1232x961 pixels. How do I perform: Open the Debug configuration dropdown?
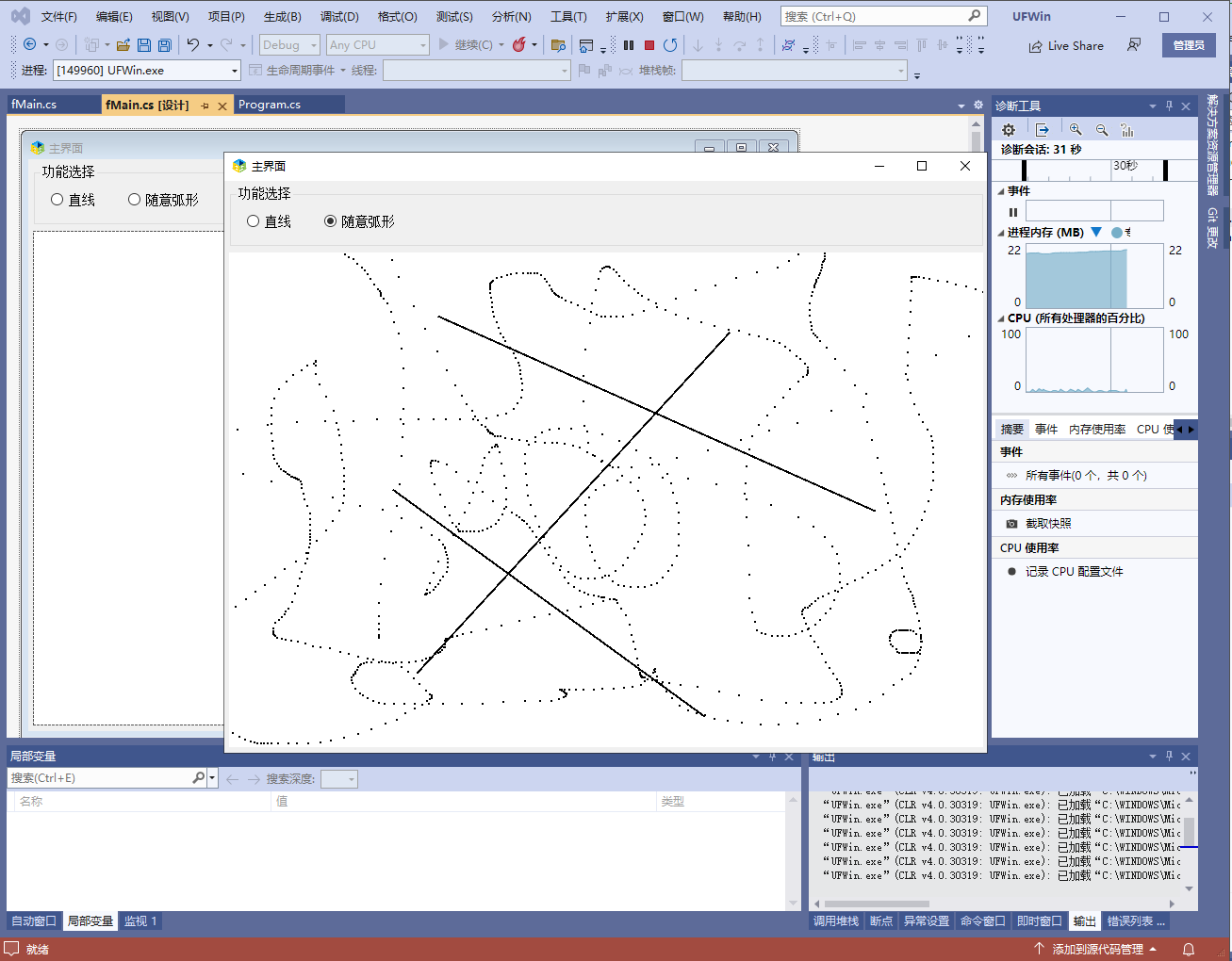click(x=289, y=44)
